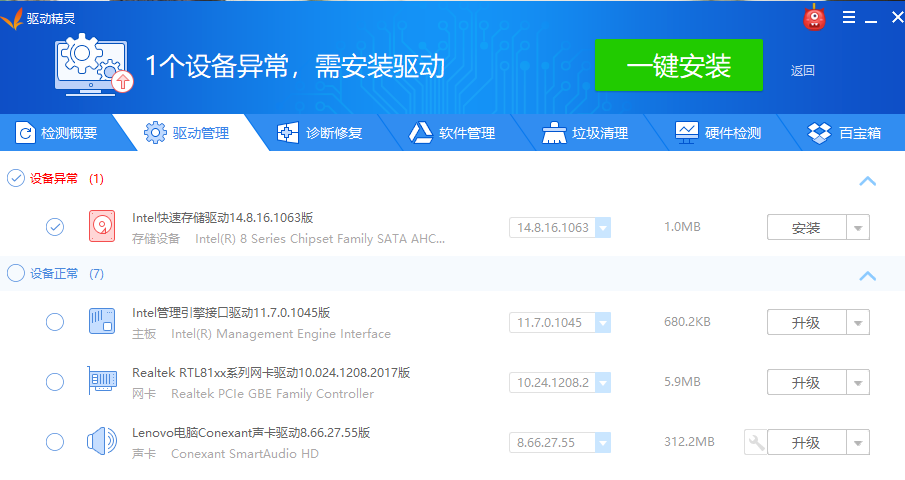
Task: Click the 返回 link
Action: [802, 70]
